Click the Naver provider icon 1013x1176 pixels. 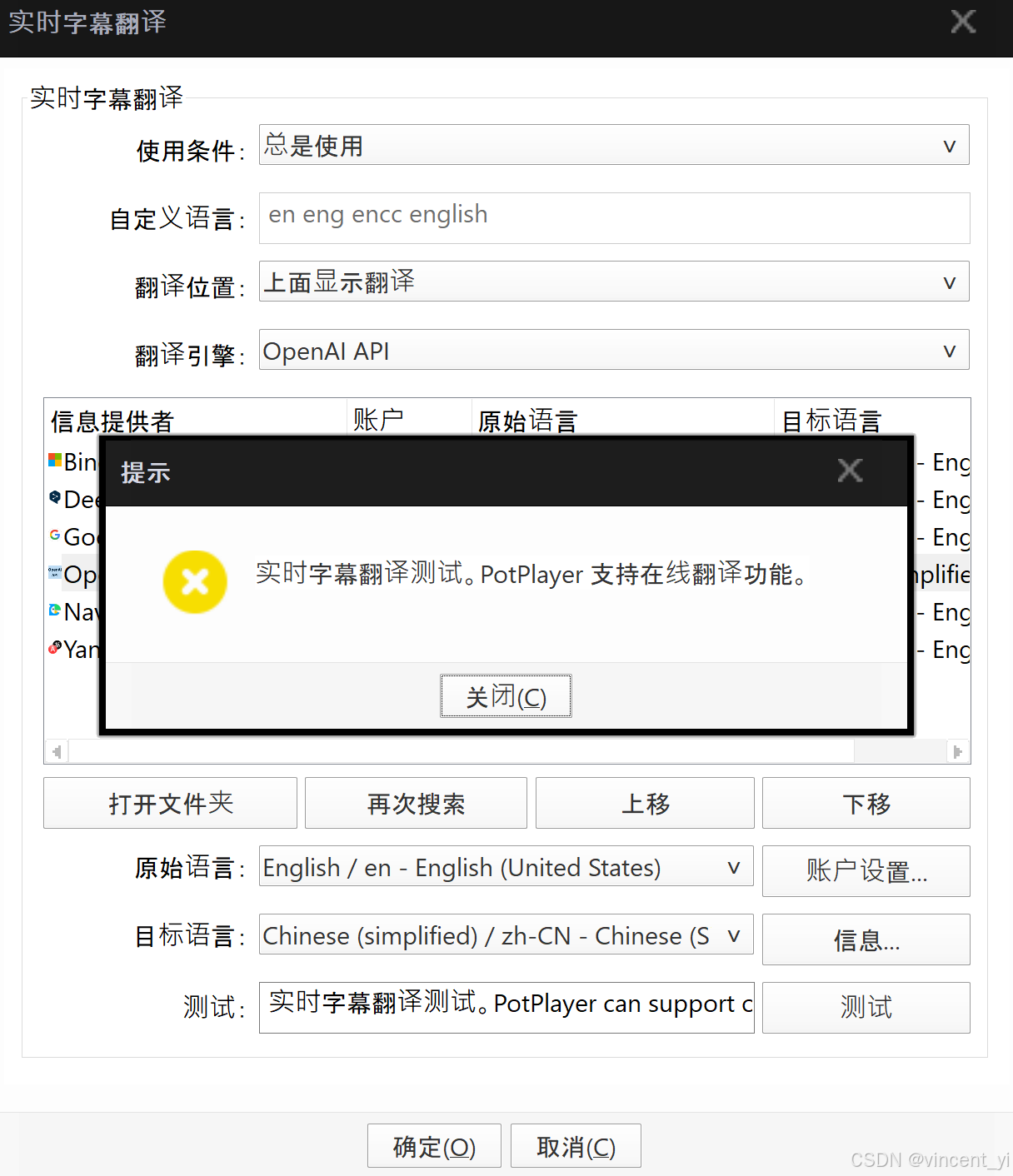tap(55, 610)
